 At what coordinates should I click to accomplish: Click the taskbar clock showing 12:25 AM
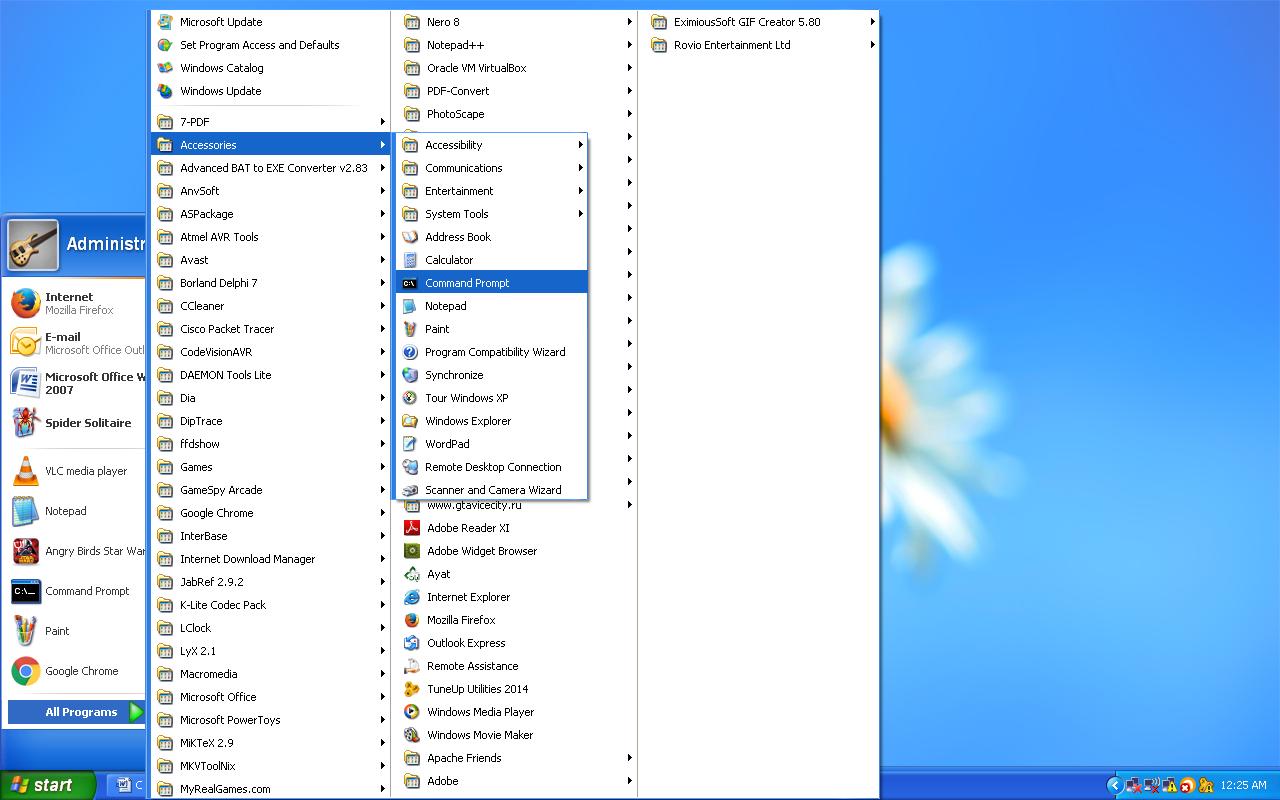tap(1243, 786)
